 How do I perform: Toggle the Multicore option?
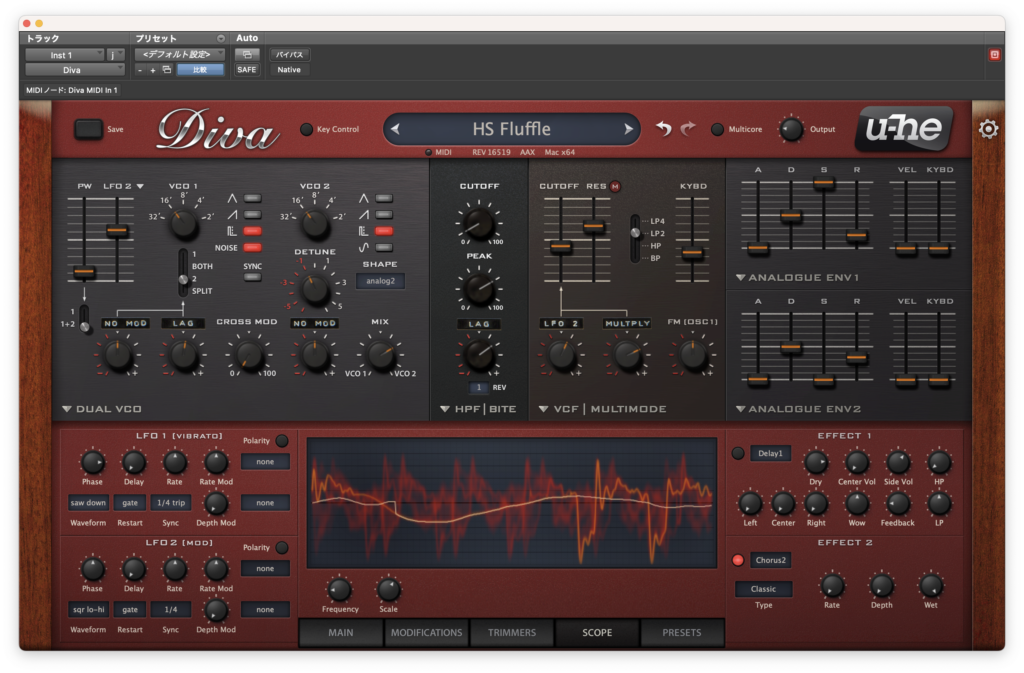click(x=717, y=129)
